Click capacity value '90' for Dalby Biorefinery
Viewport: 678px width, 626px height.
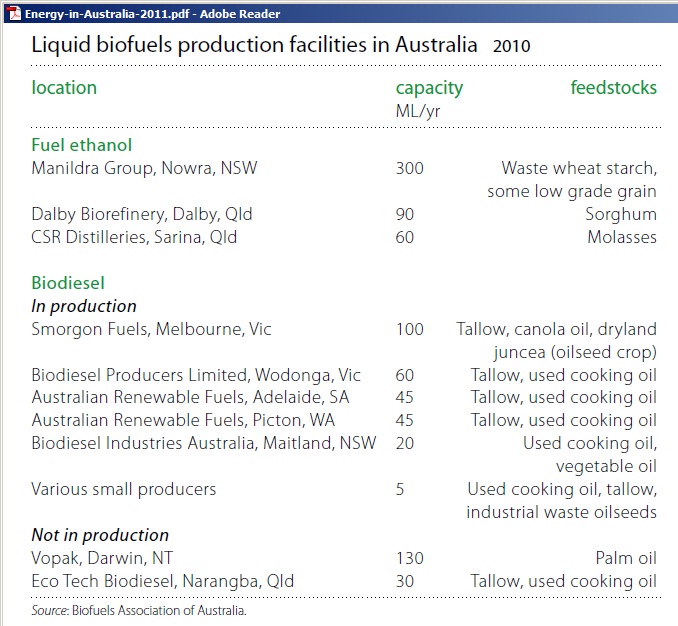(405, 214)
